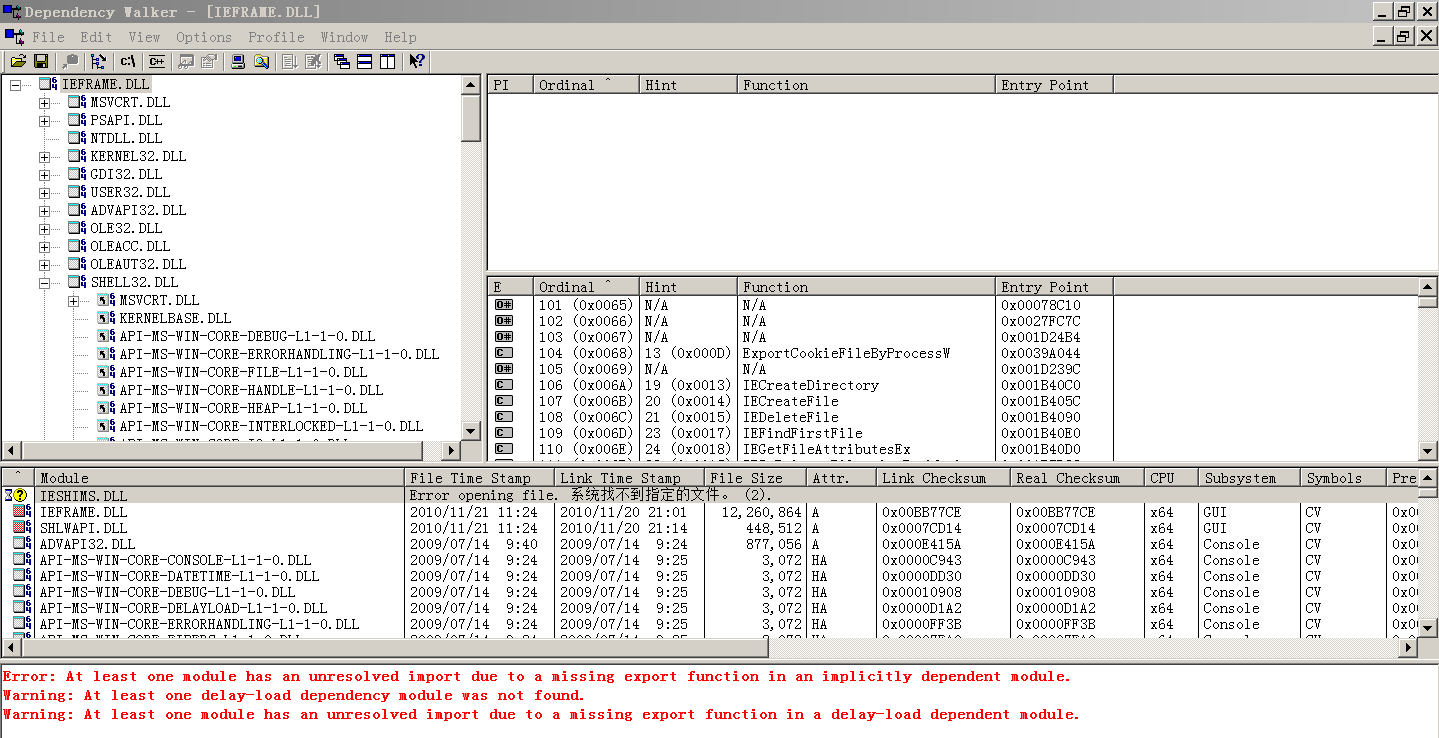Select the IEFindFirstFile export row
This screenshot has height=738, width=1439.
coord(952,433)
